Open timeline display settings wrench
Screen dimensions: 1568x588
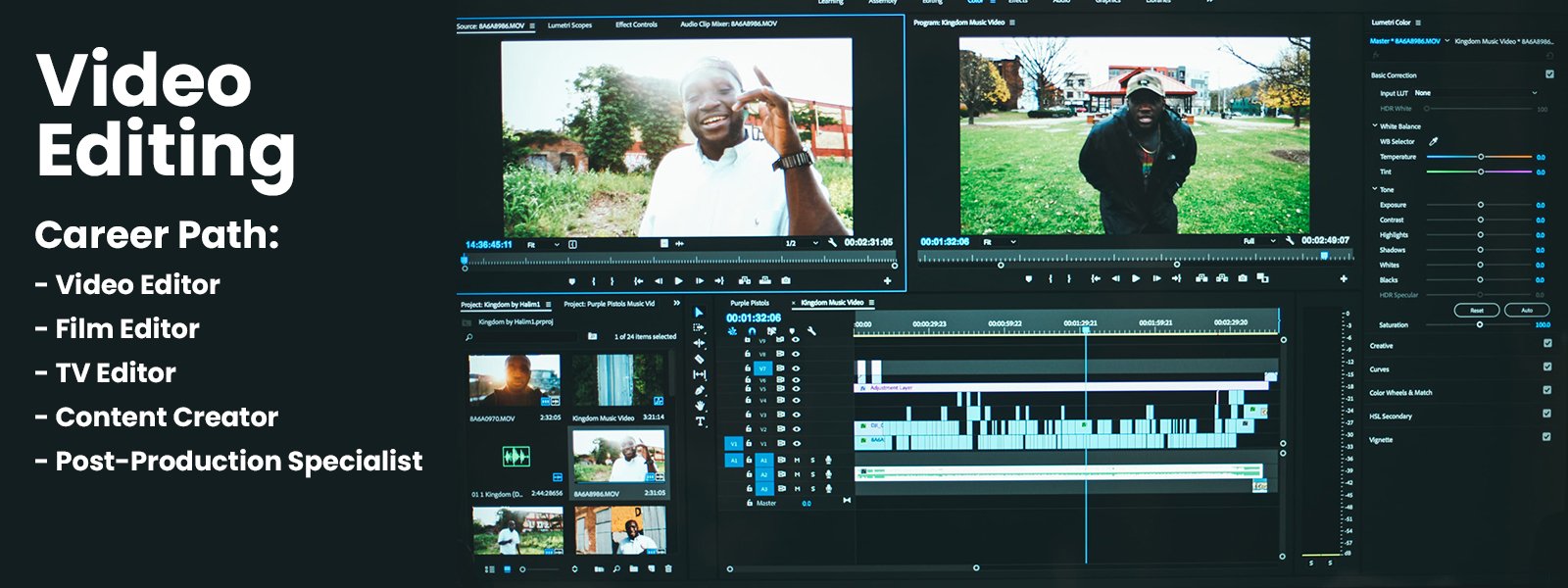[811, 330]
